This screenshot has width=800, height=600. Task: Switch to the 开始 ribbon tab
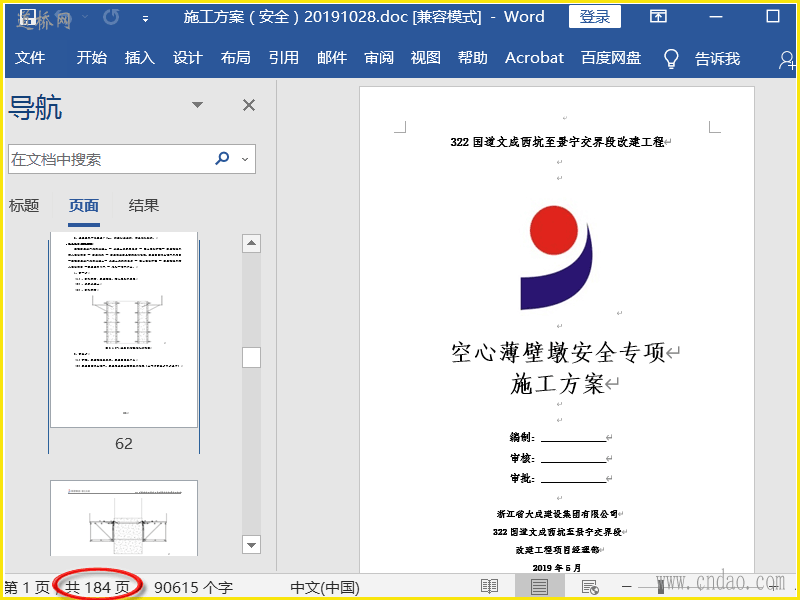(92, 58)
